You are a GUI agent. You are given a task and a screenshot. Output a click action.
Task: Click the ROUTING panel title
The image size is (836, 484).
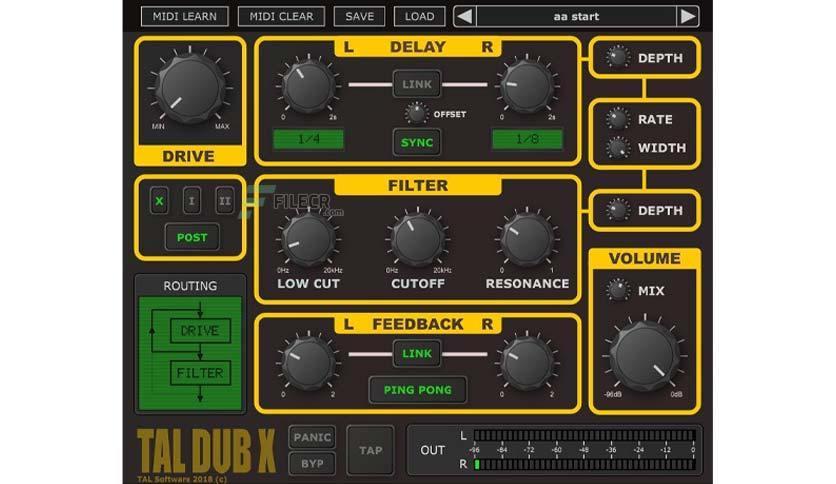pyautogui.click(x=190, y=286)
